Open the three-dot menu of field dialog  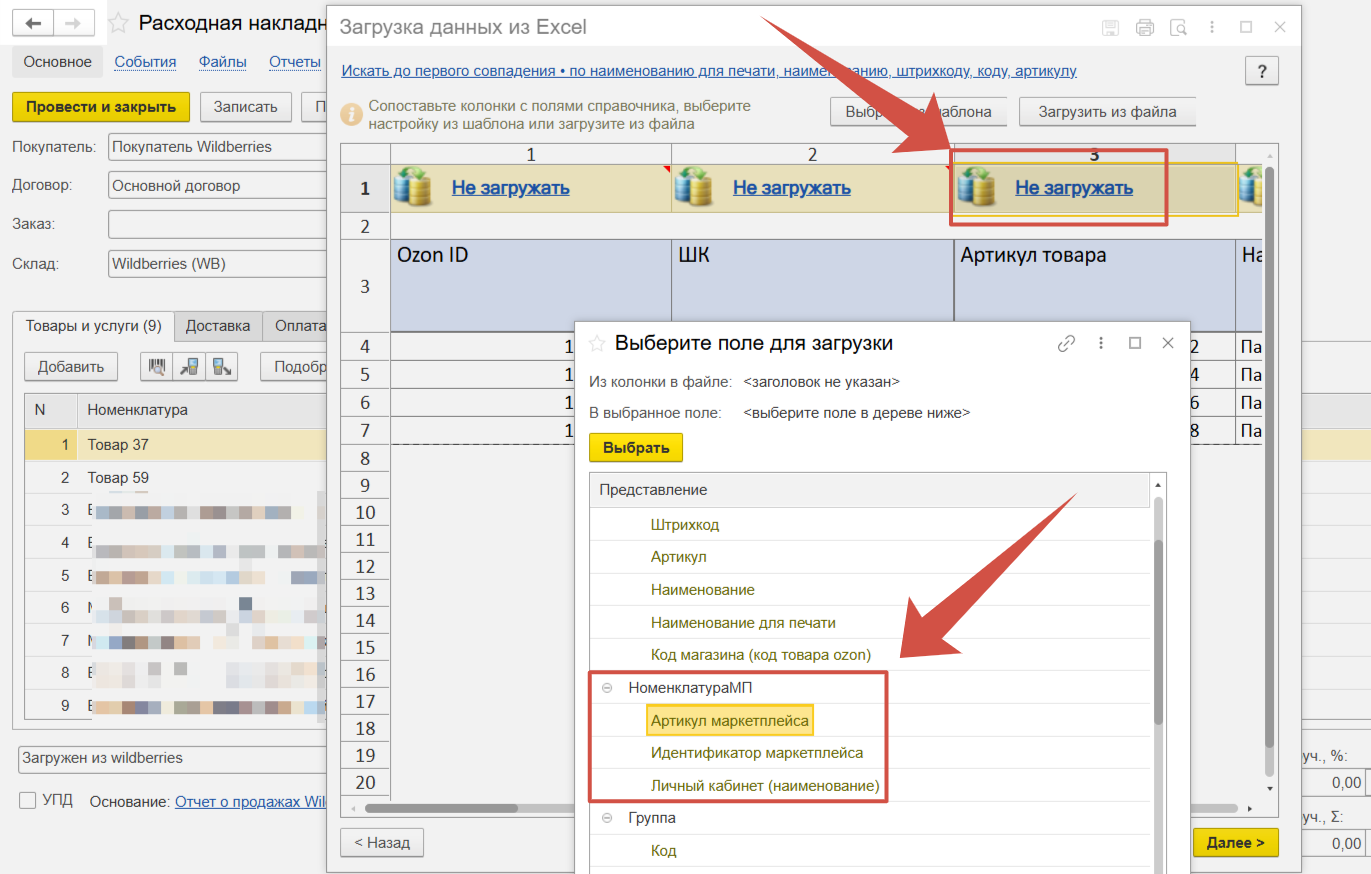coord(1101,343)
